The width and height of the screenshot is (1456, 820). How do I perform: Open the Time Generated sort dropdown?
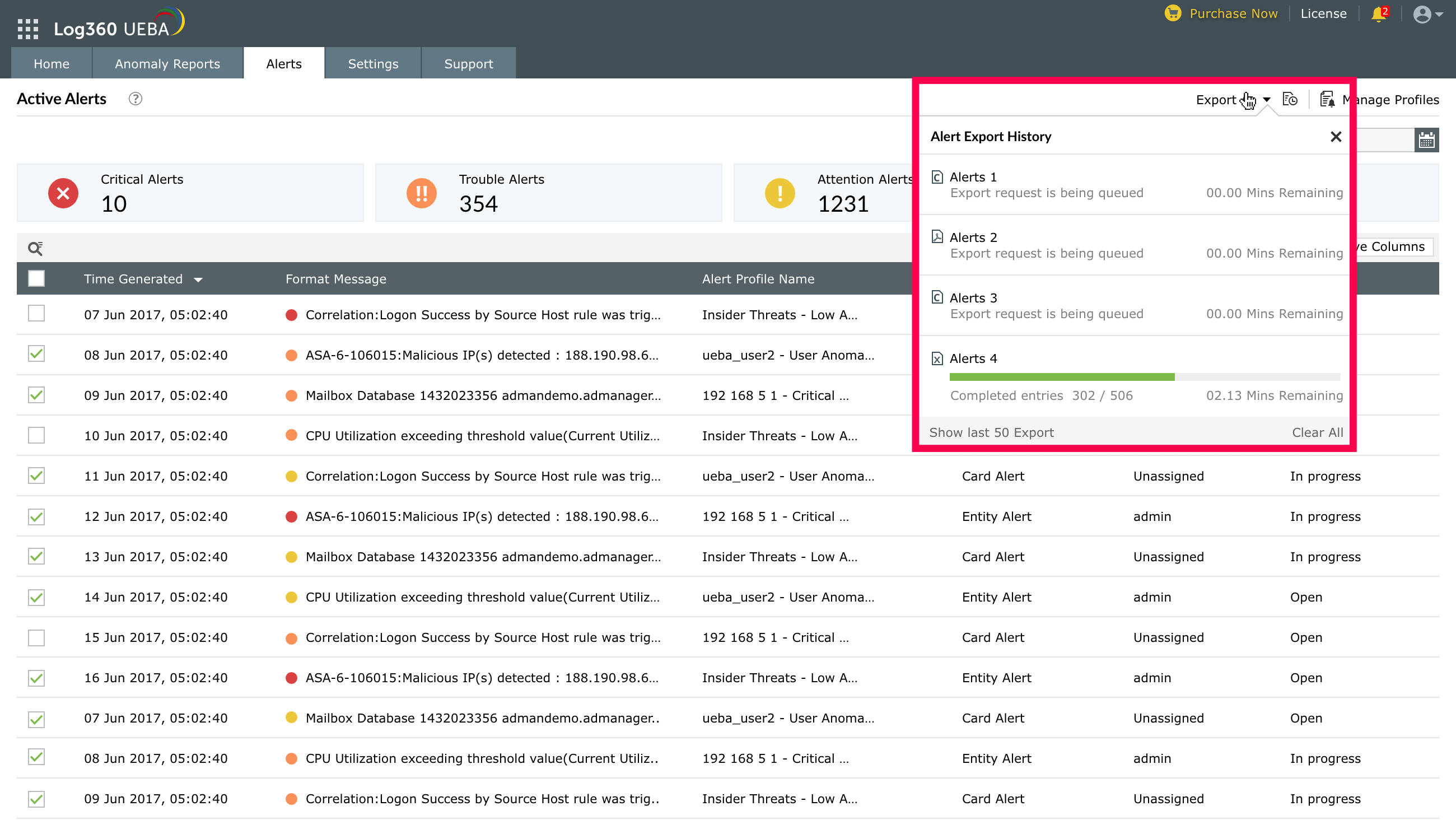(199, 279)
